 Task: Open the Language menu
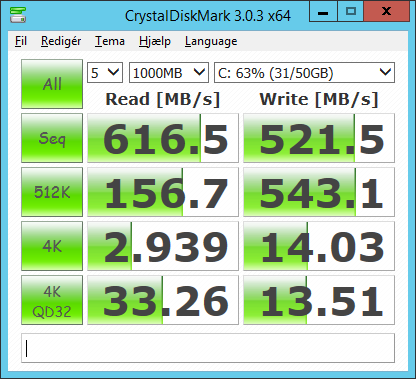pos(211,41)
